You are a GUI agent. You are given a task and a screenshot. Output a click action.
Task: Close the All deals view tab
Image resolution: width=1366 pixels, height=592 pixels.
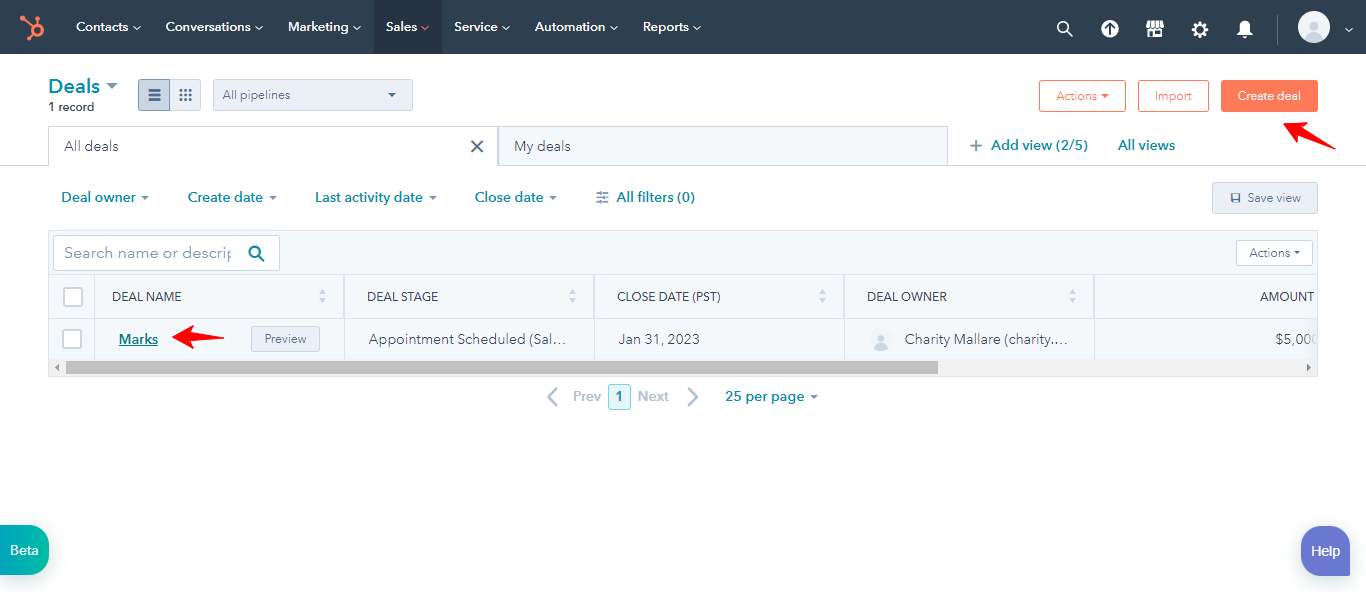[477, 146]
